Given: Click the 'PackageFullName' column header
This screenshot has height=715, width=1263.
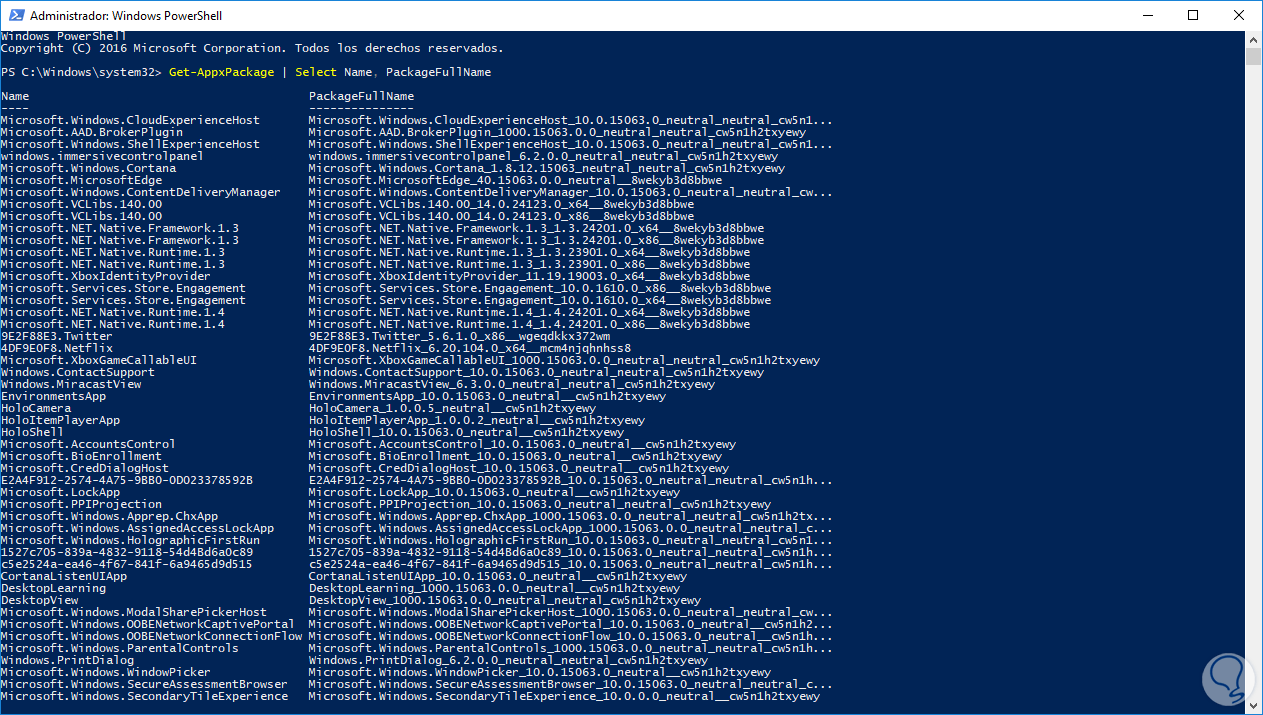Looking at the screenshot, I should coord(361,96).
